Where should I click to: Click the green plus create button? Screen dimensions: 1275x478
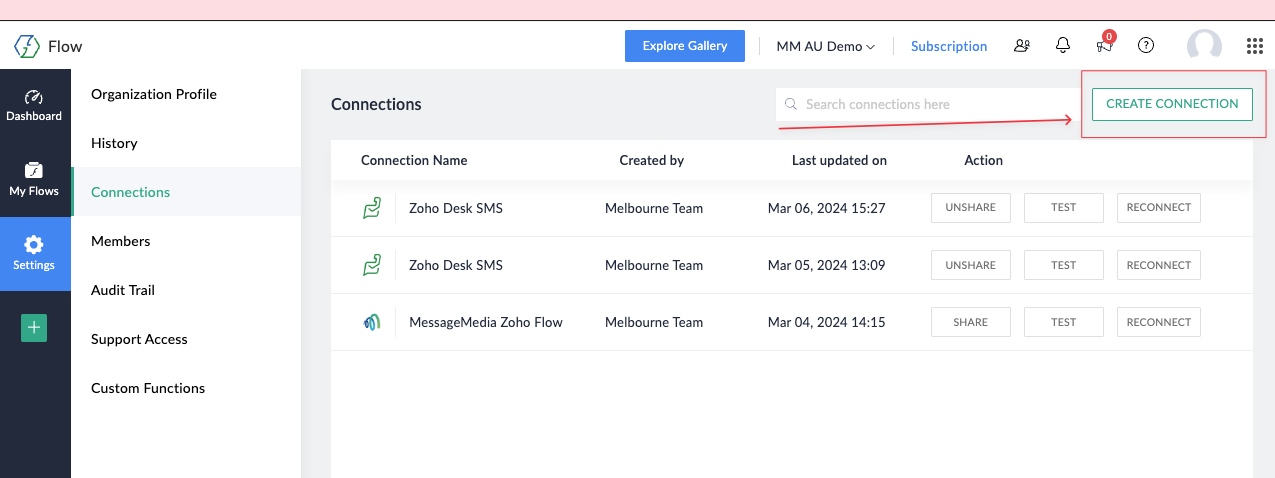(34, 327)
